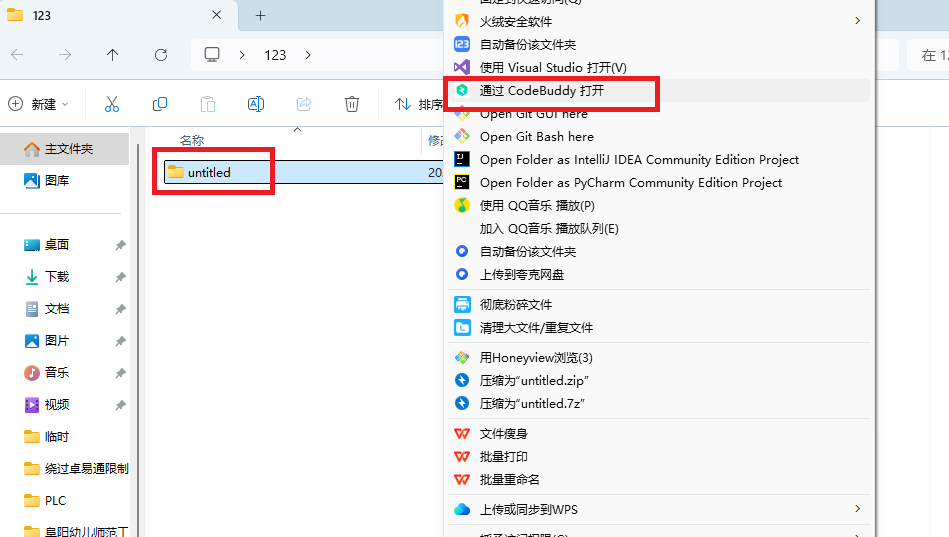Click the 自动备份该文件夹 entry with 123 icon
Viewport: 949px width, 537px height.
658,44
